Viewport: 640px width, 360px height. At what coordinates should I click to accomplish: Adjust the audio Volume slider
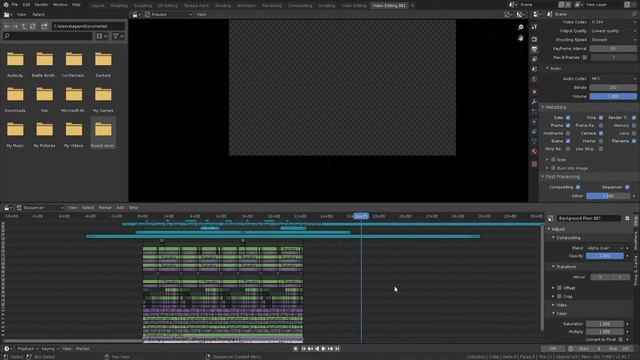click(613, 96)
